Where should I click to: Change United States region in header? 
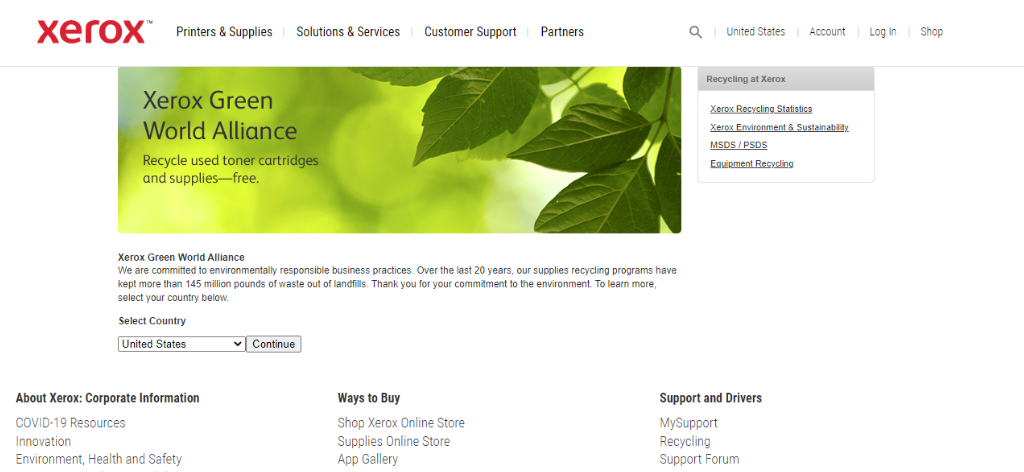(756, 31)
